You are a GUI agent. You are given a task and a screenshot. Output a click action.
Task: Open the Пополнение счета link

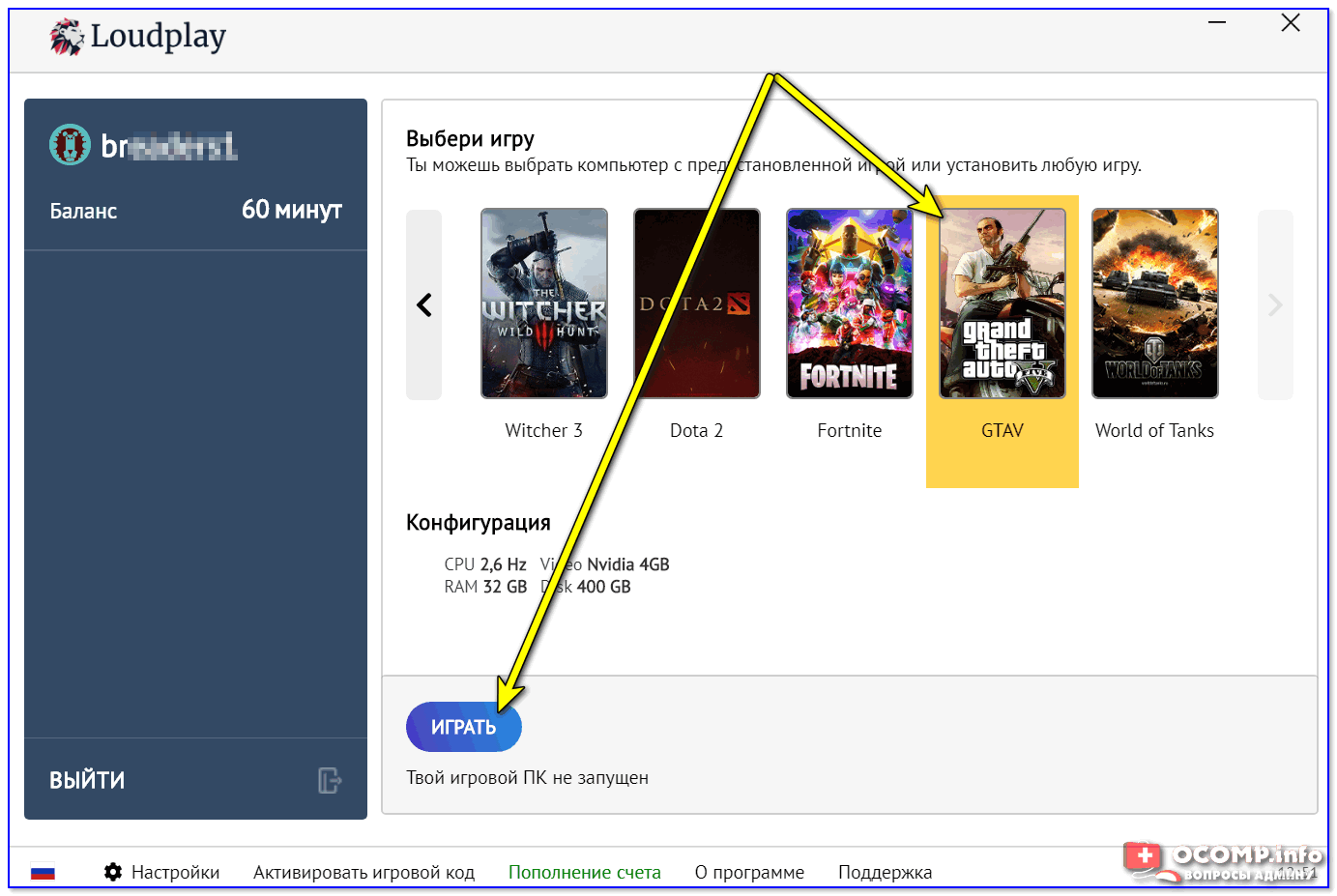584,872
